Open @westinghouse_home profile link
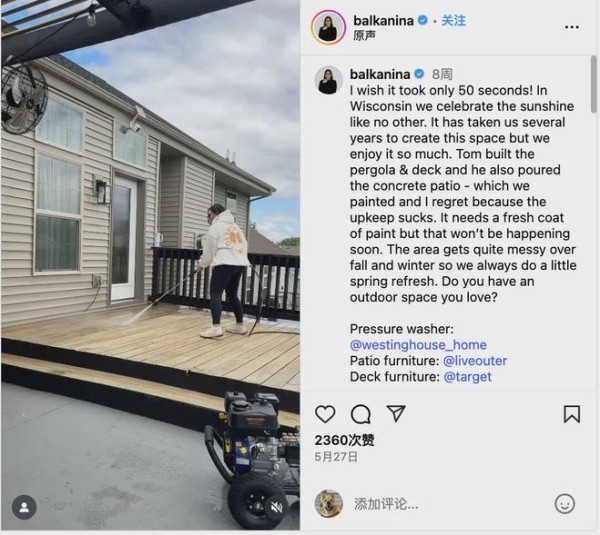Screen dimensions: 600x535 point(418,345)
